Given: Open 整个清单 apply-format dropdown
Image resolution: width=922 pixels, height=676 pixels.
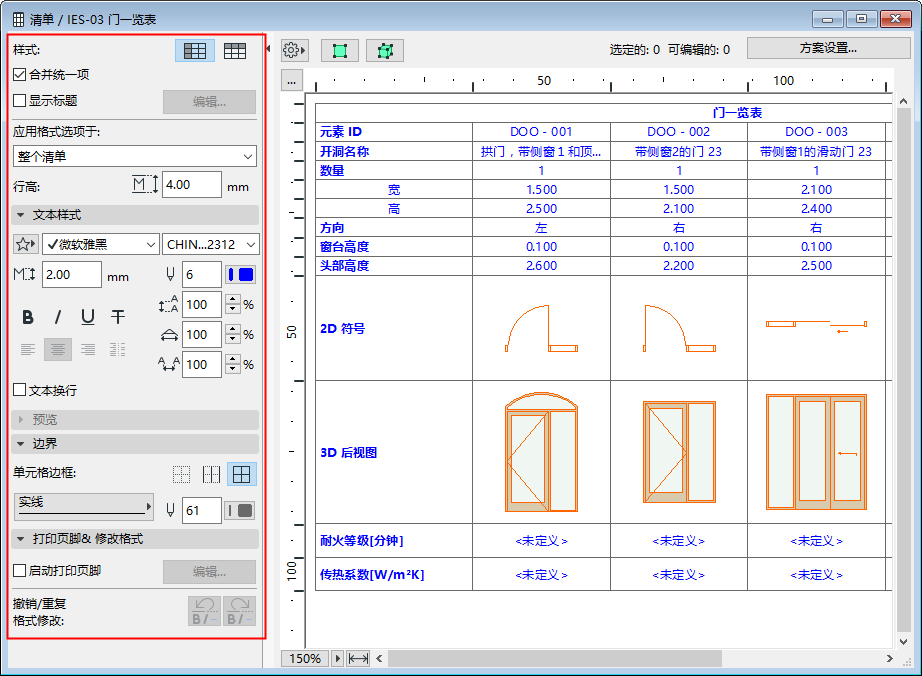Looking at the screenshot, I should tap(135, 156).
